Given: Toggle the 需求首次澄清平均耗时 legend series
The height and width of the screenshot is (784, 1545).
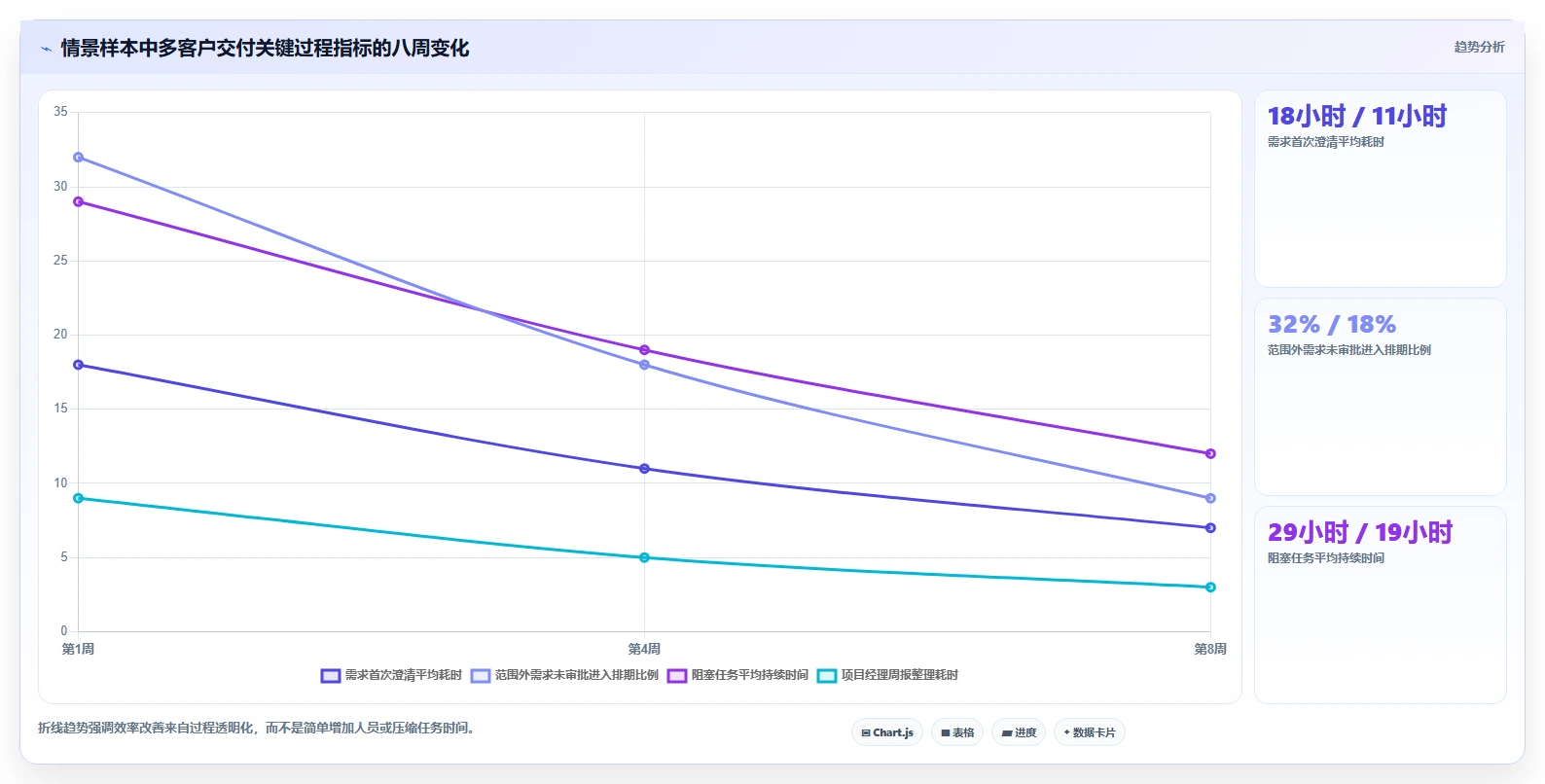Looking at the screenshot, I should pos(391,675).
